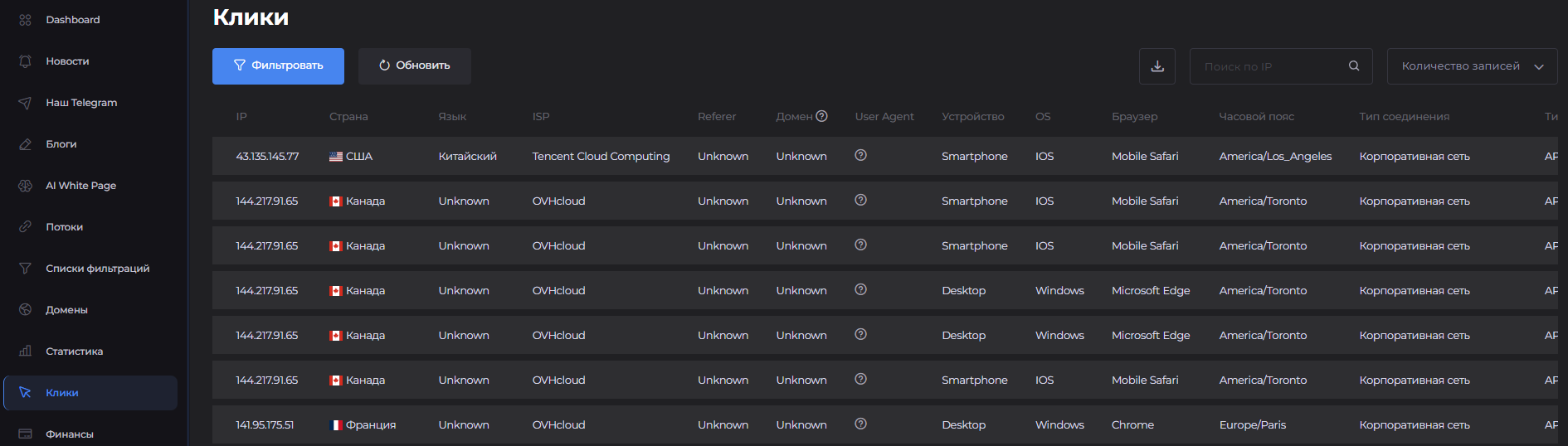
Task: Open the Новости menu item
Action: [x=67, y=61]
